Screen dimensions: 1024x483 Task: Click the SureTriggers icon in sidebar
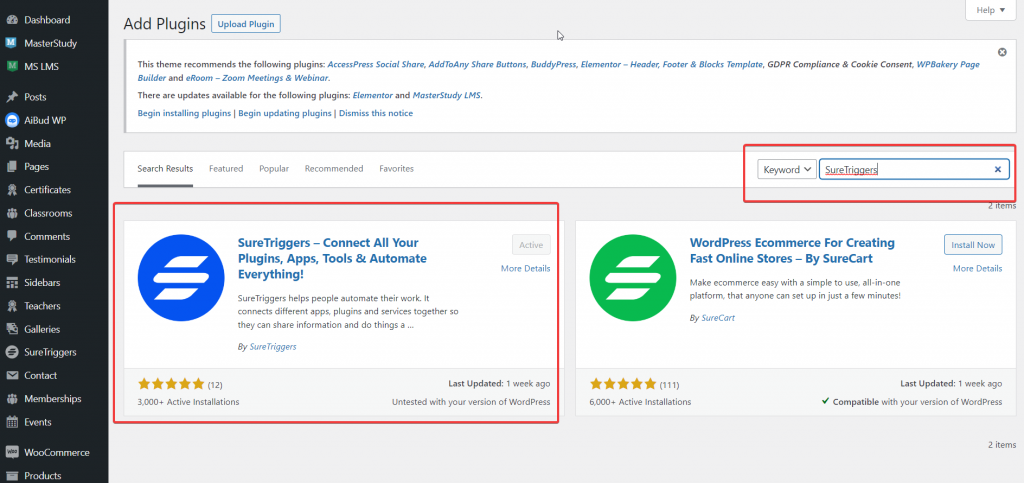coord(12,352)
